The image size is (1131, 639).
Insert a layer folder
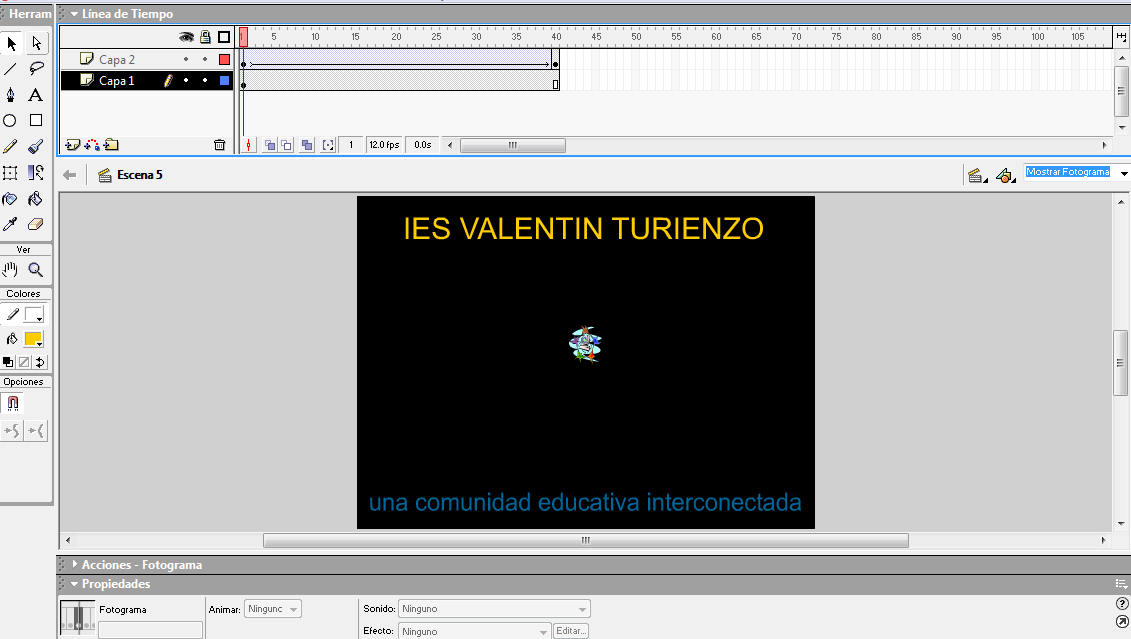pyautogui.click(x=111, y=145)
